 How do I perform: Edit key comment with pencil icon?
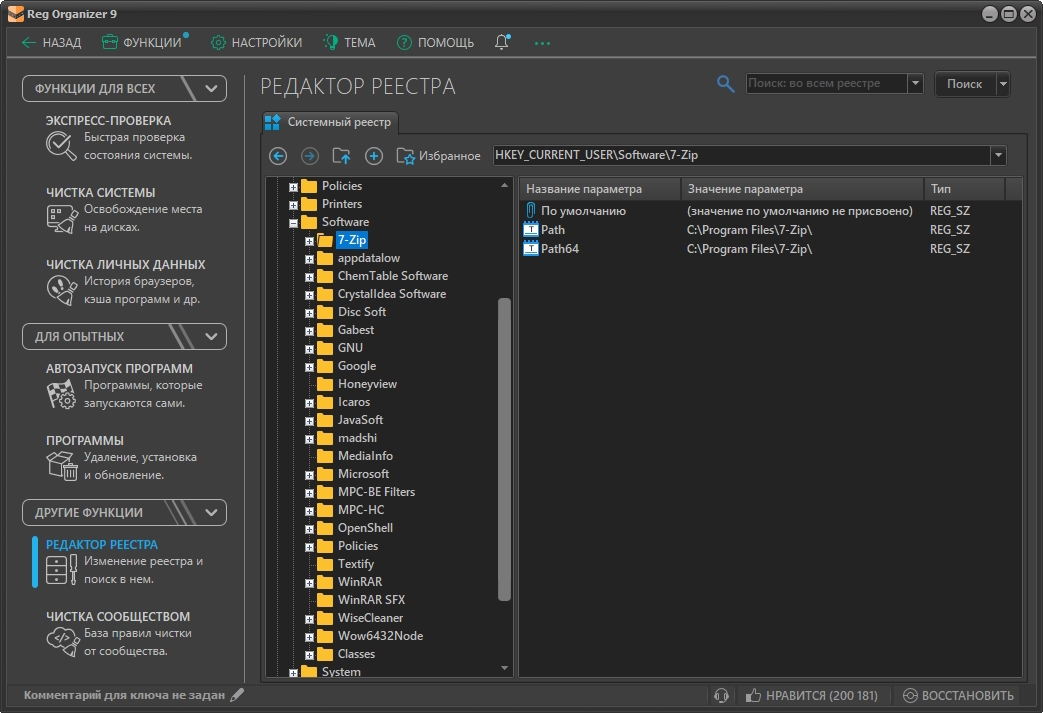(237, 695)
